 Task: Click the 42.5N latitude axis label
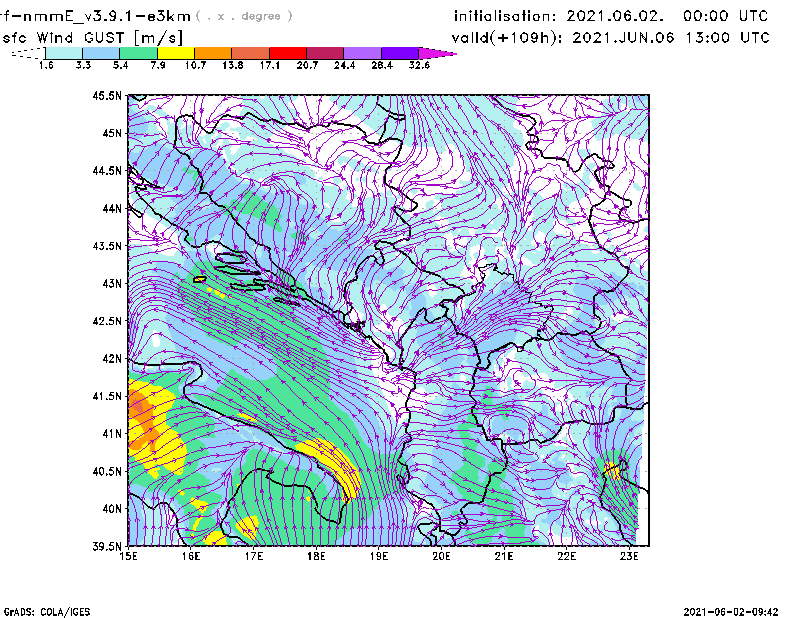107,321
